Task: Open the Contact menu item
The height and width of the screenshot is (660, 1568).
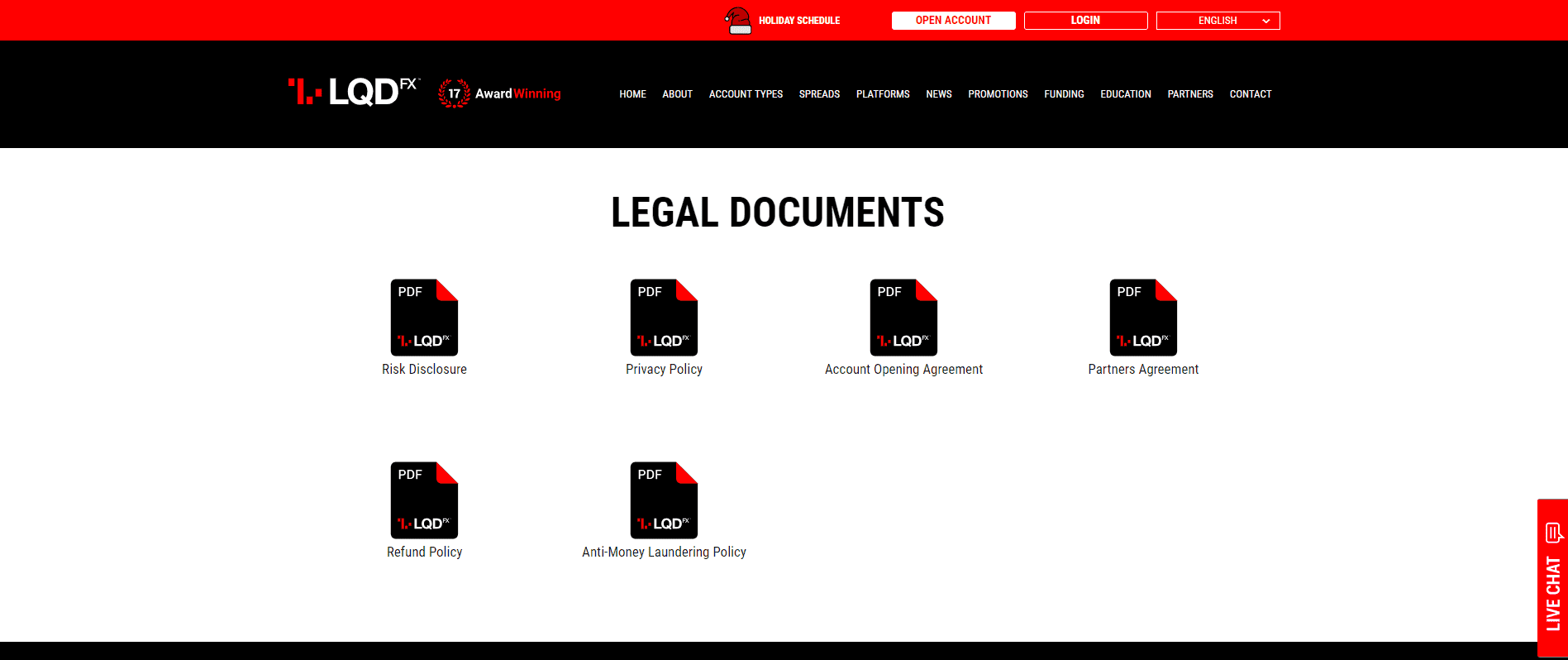Action: tap(1250, 94)
